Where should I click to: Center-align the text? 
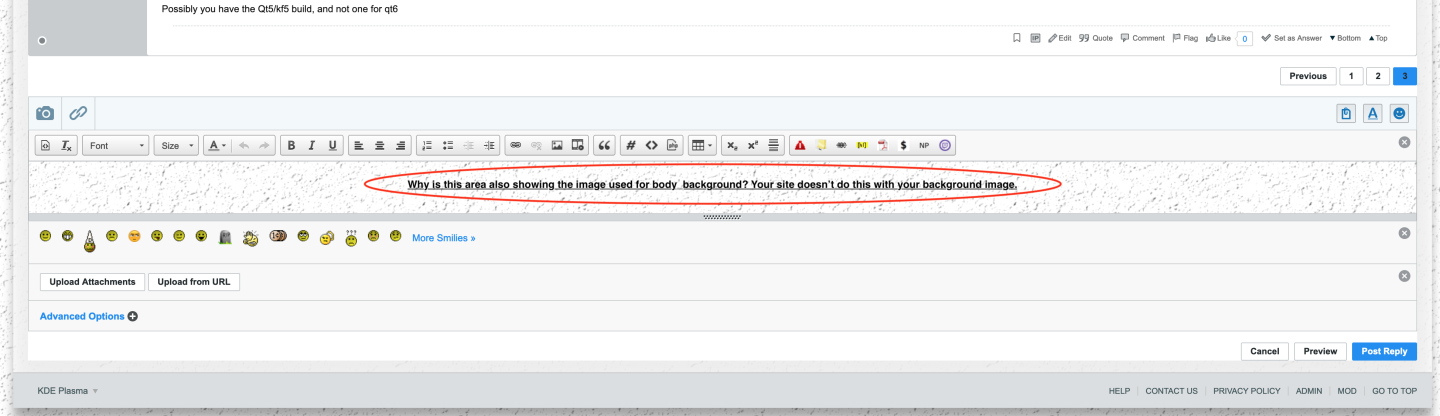380,145
